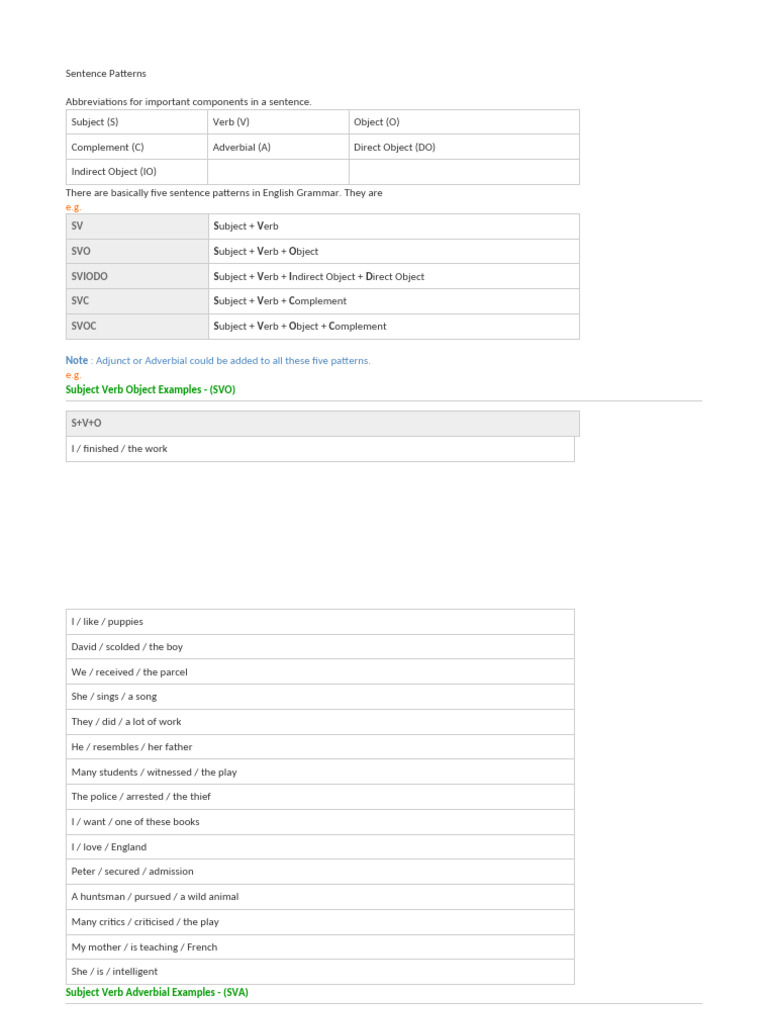Click the Sentence Patterns title text
Image resolution: width=768 pixels, height=1024 pixels.
click(106, 74)
